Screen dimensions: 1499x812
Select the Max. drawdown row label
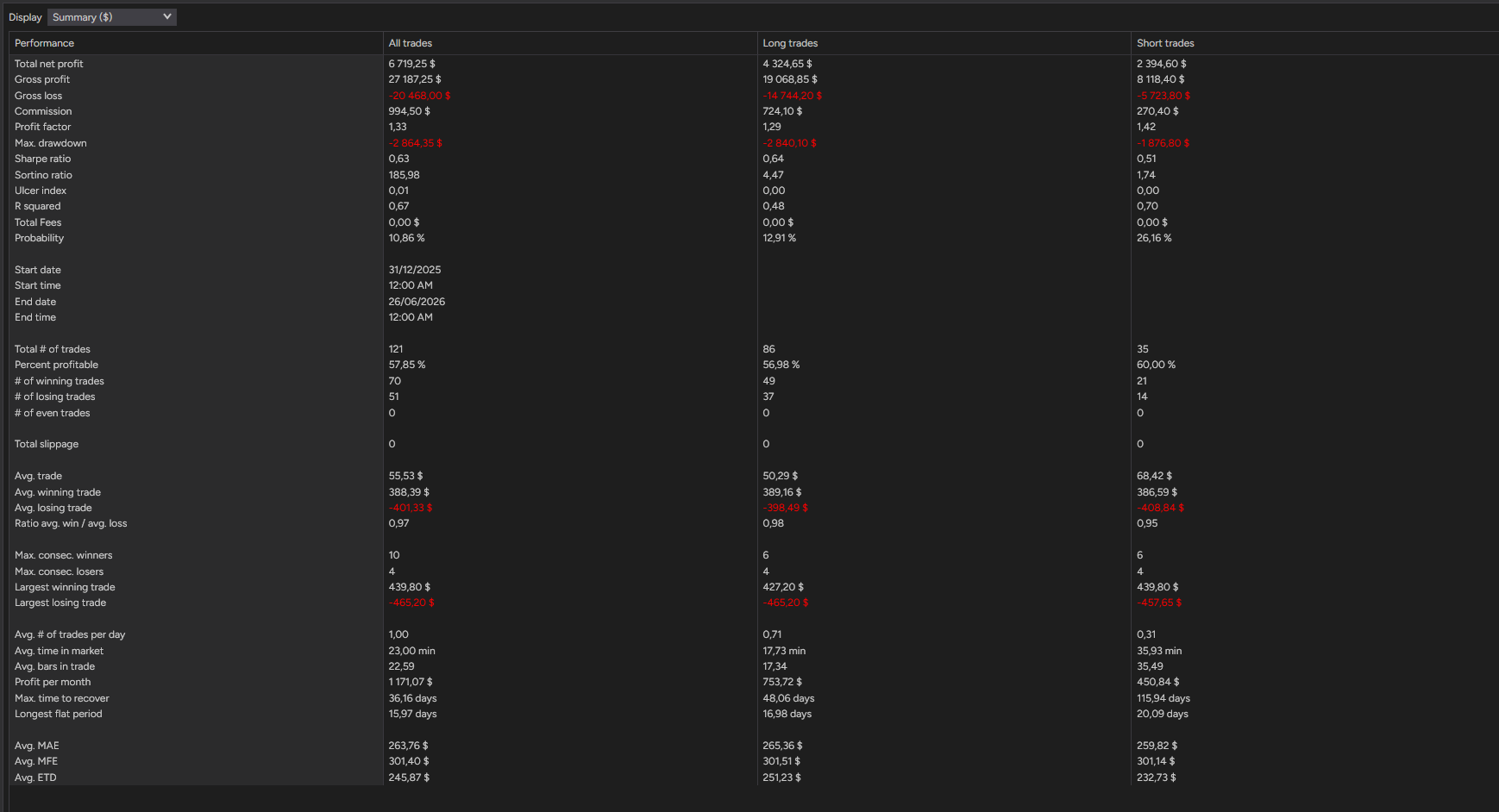[51, 143]
